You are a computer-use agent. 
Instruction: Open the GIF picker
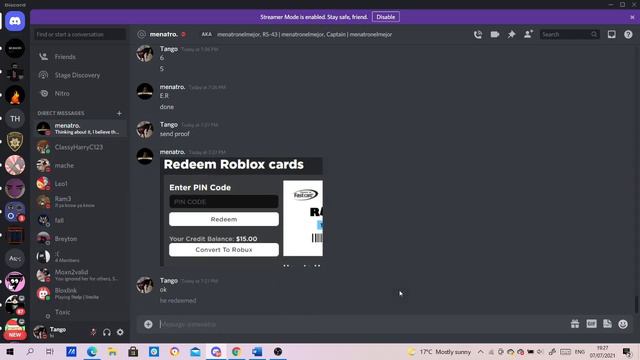(591, 324)
